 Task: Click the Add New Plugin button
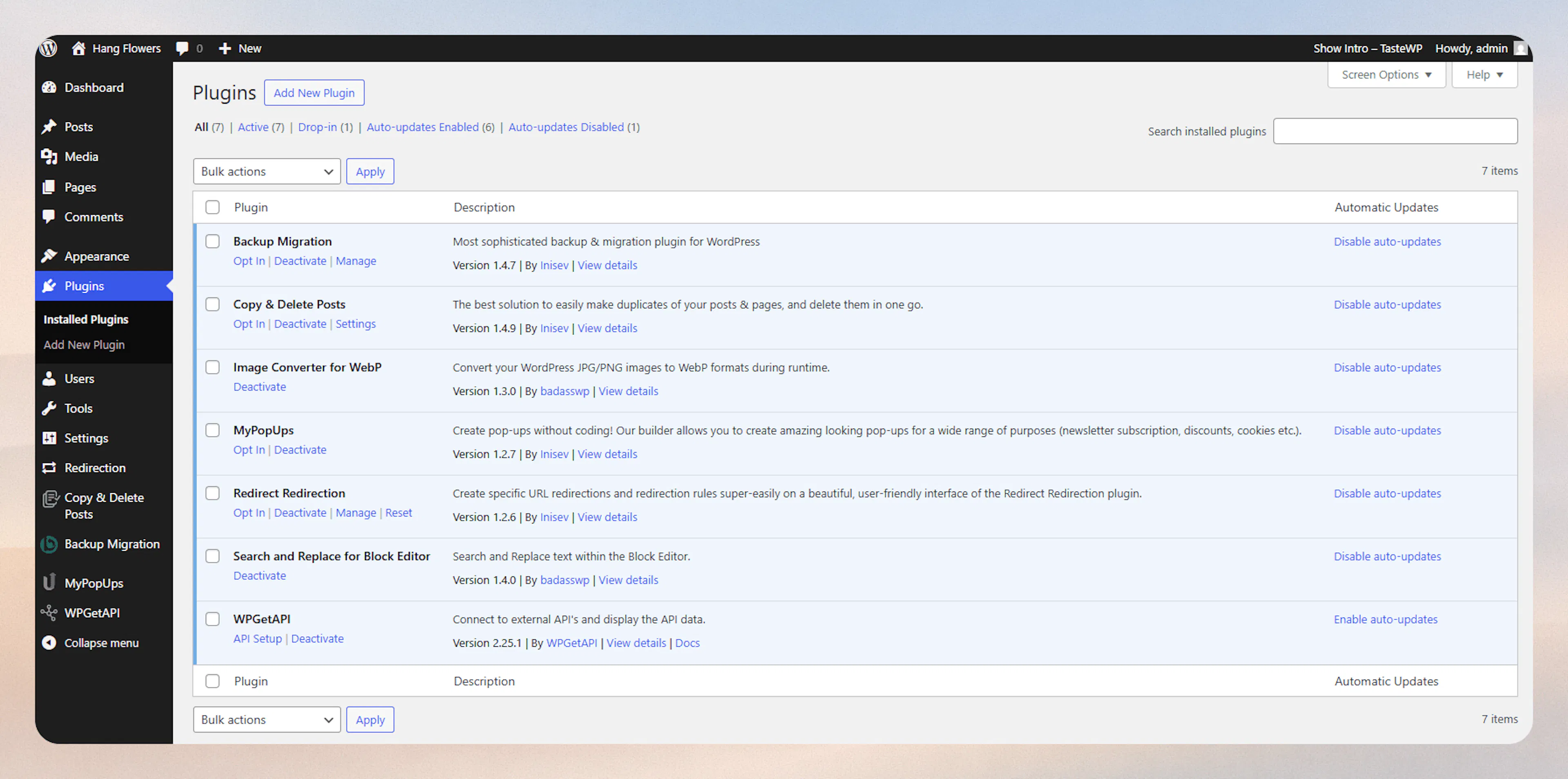coord(314,93)
